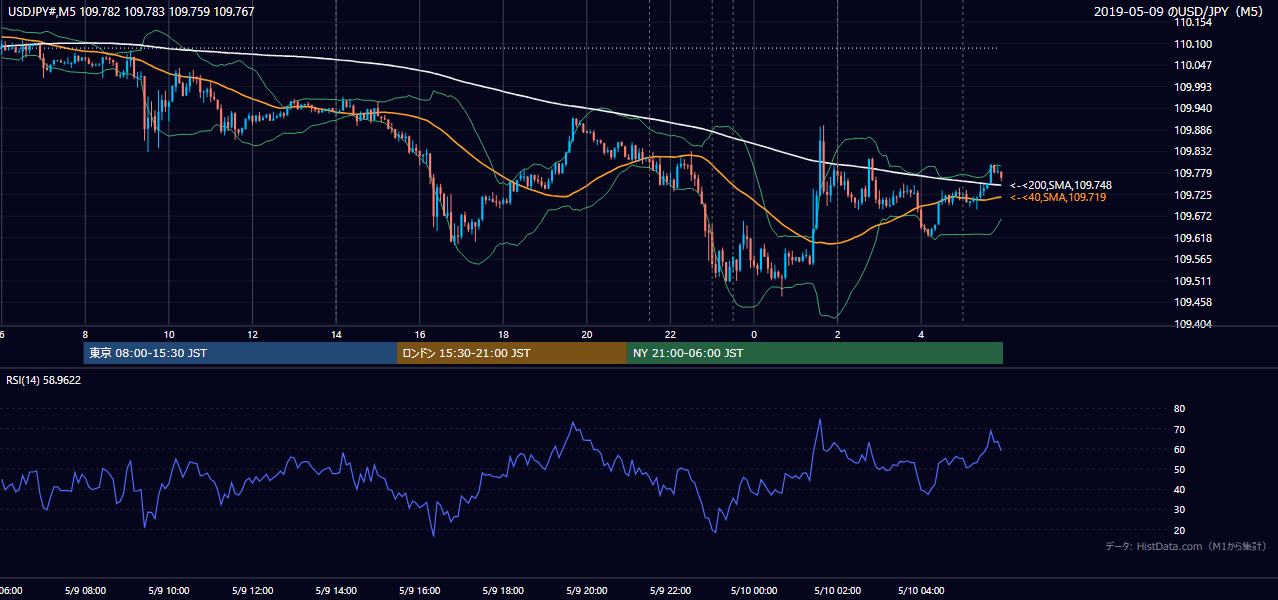
Task: Click the RSI 30 level label
Action: tap(1180, 509)
